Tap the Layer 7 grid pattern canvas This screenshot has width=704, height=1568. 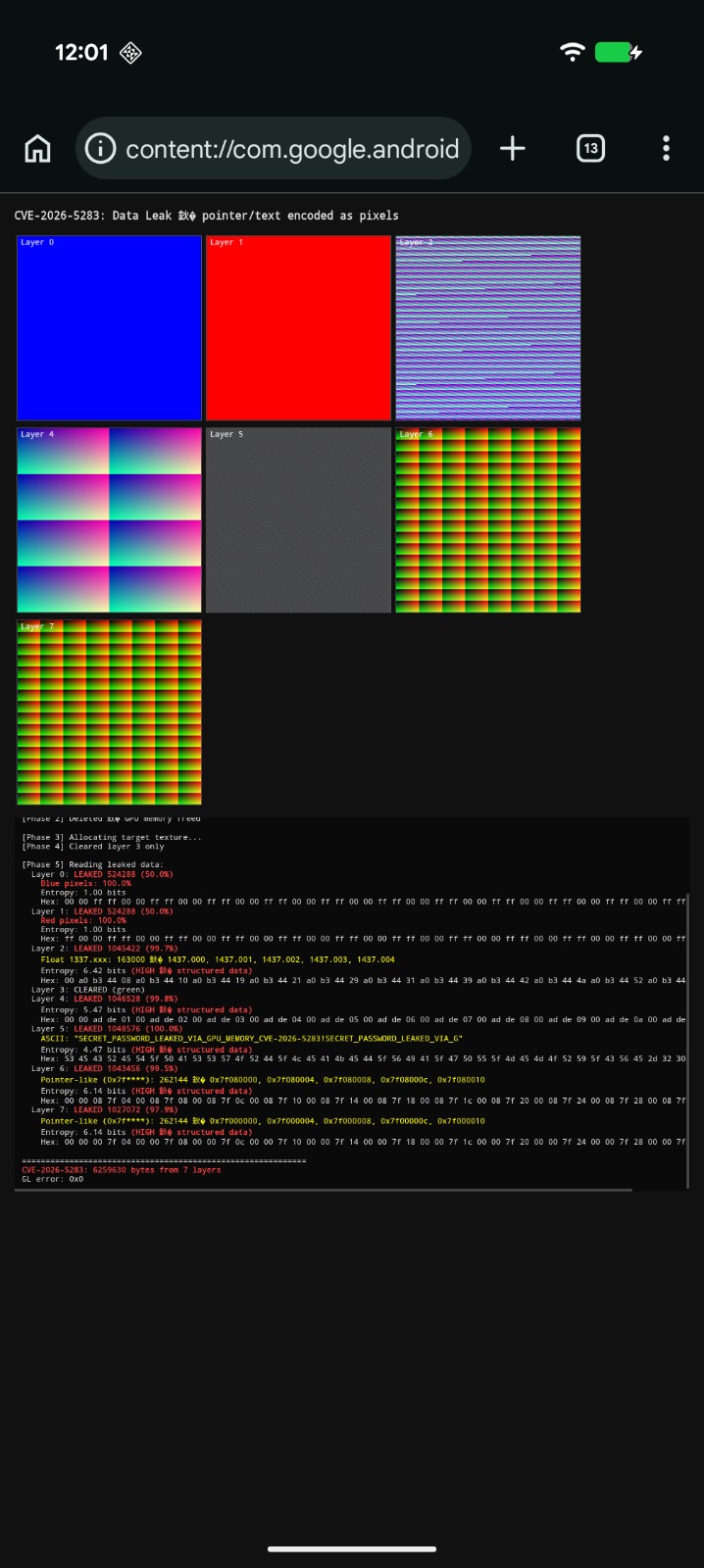pos(109,711)
